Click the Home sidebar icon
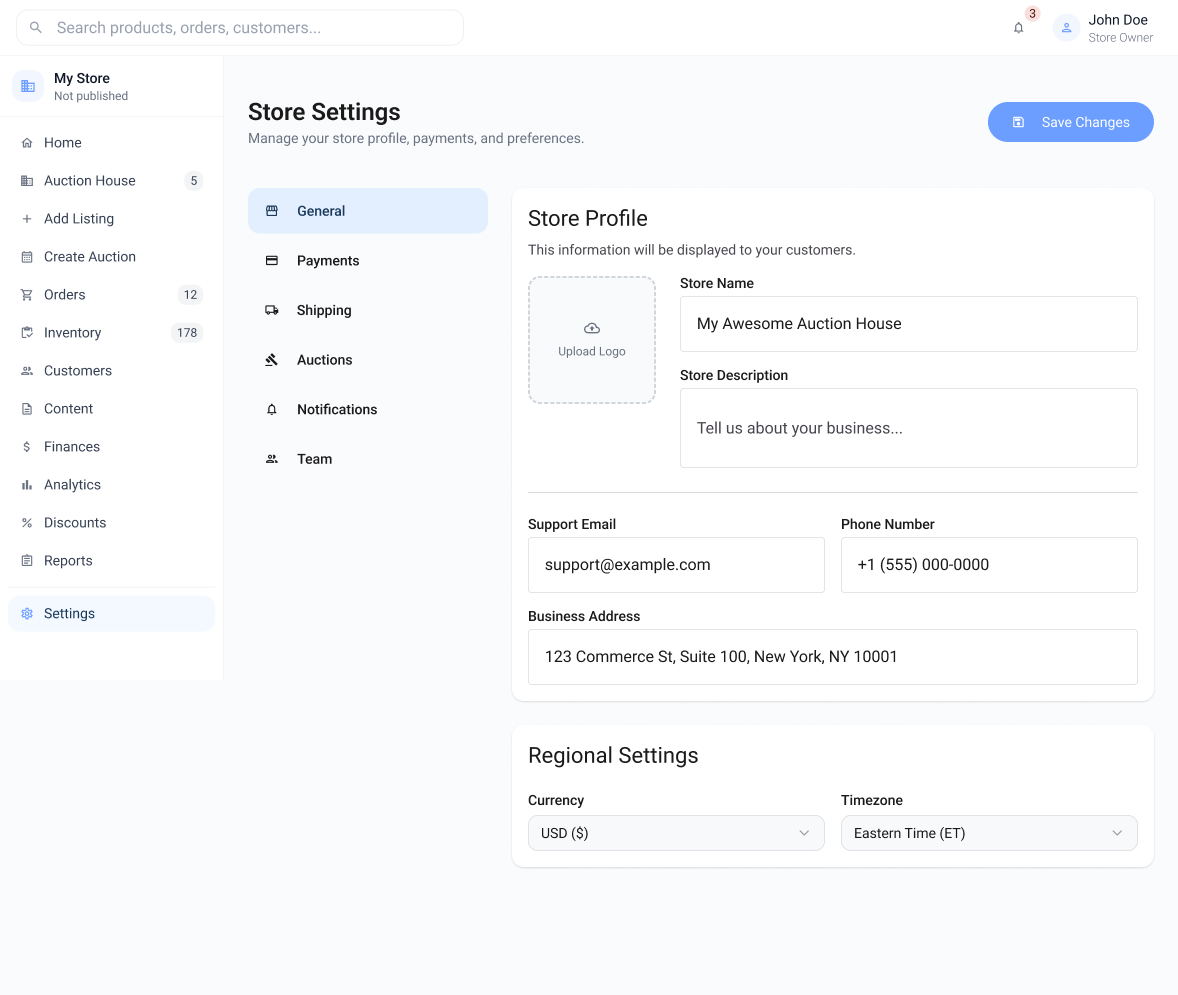 coord(27,143)
